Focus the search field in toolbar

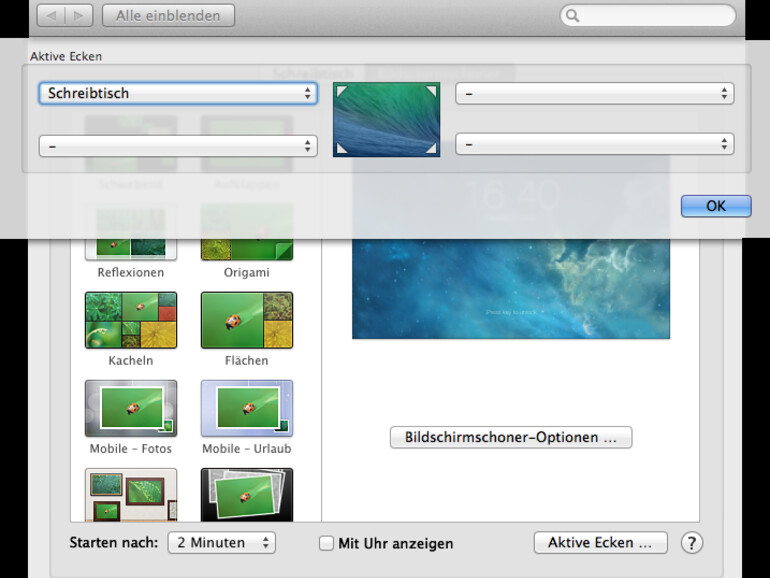tap(648, 16)
